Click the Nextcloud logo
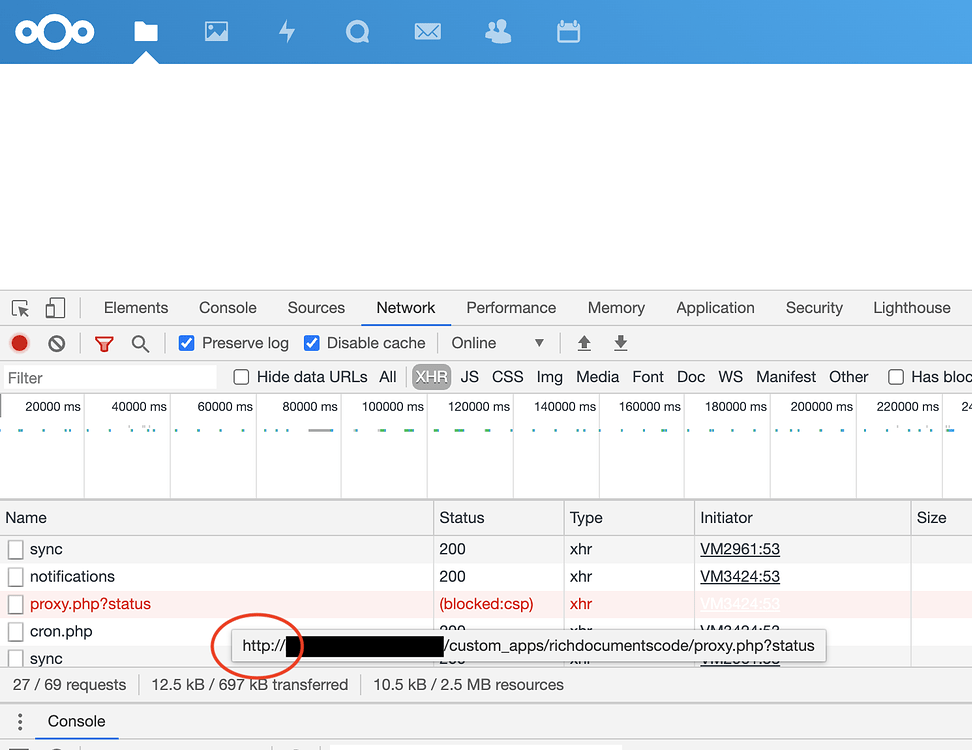The image size is (972, 750). point(55,32)
